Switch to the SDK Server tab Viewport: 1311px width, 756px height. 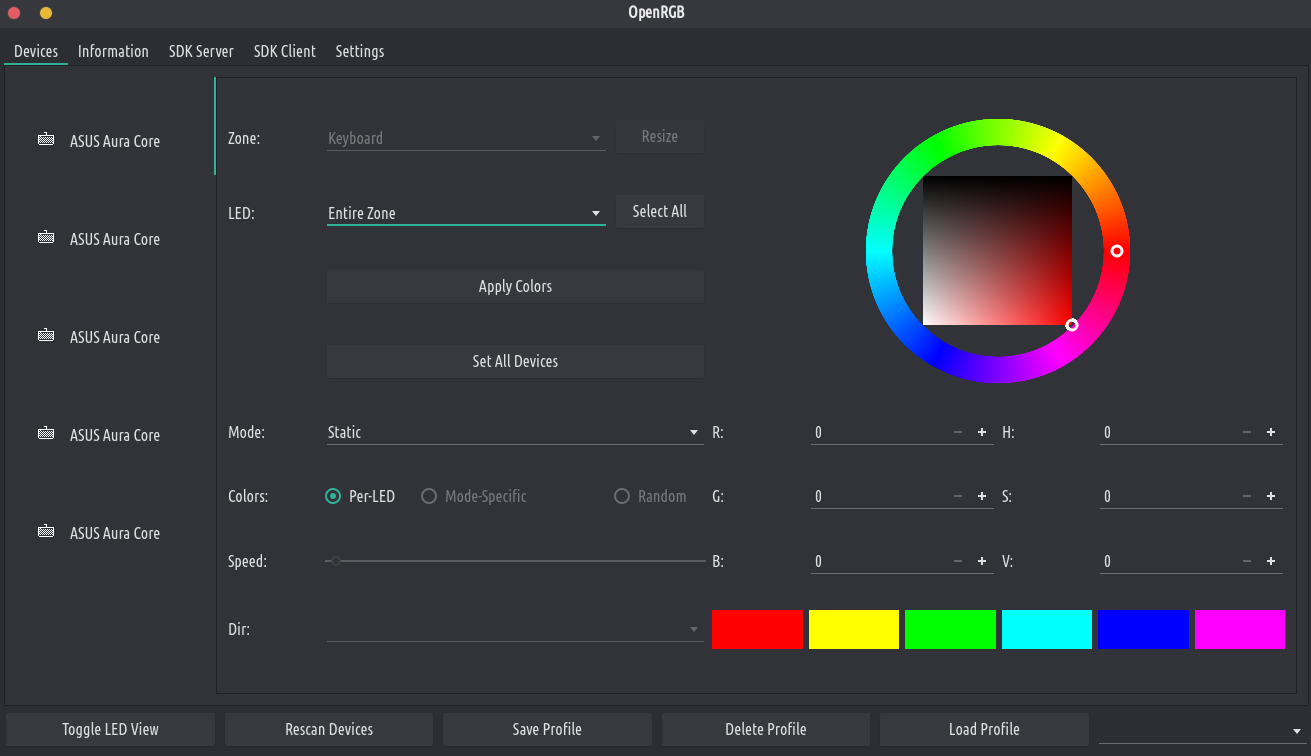click(x=201, y=51)
